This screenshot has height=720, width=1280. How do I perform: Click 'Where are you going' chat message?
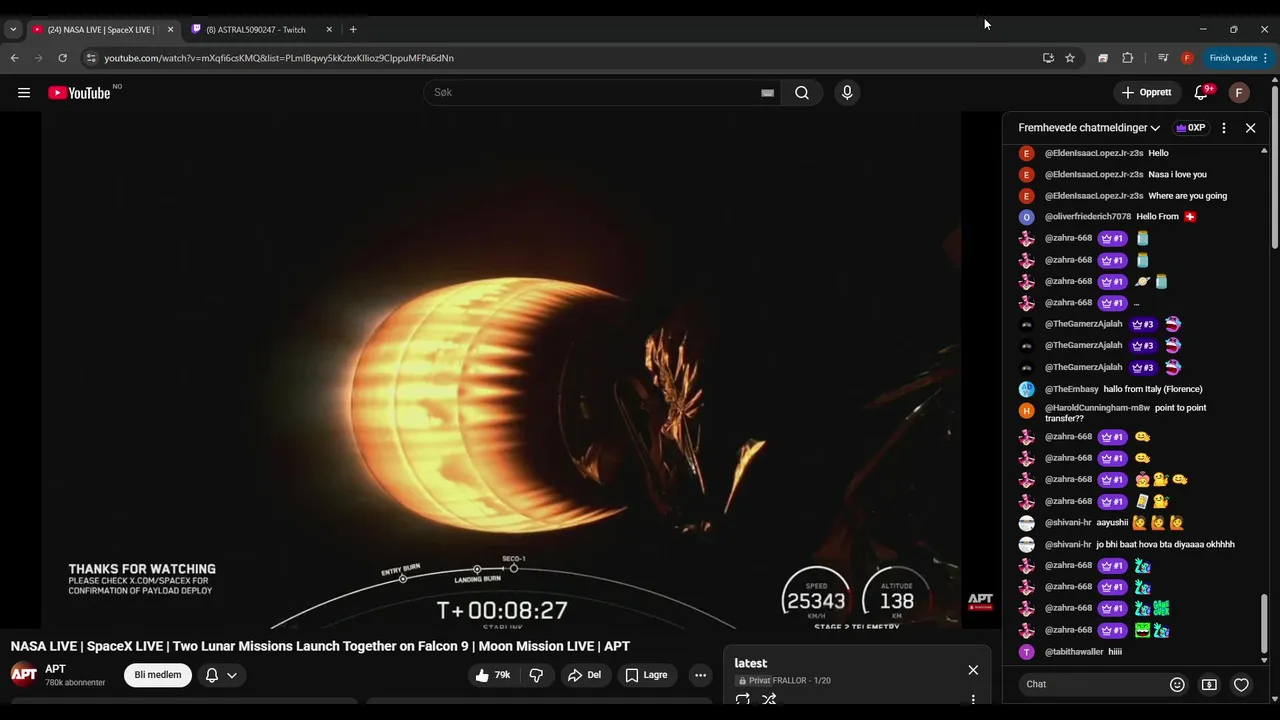point(1134,196)
